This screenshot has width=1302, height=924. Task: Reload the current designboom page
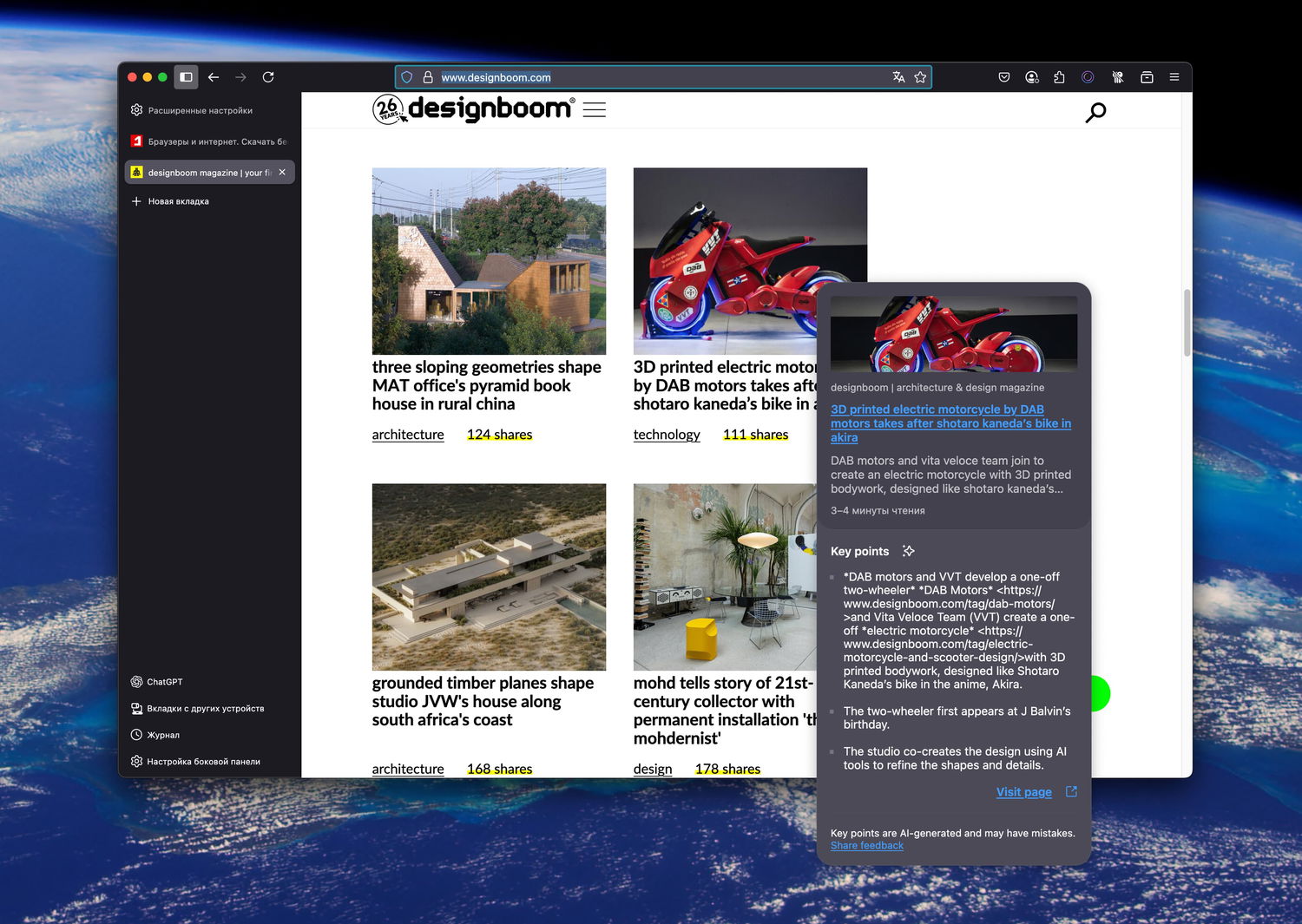click(x=268, y=77)
